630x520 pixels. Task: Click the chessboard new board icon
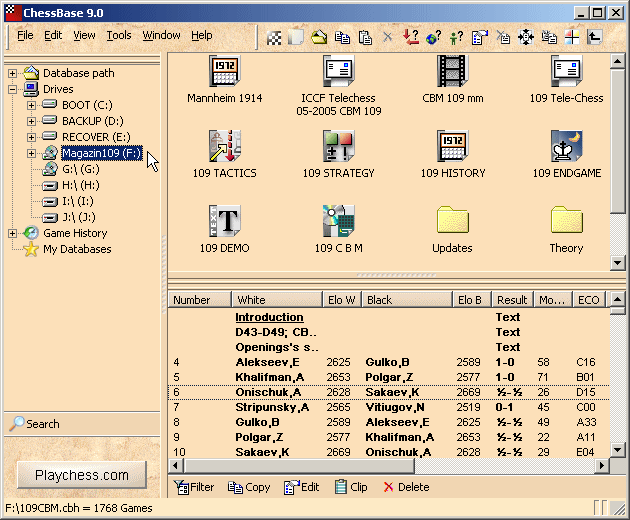(274, 38)
